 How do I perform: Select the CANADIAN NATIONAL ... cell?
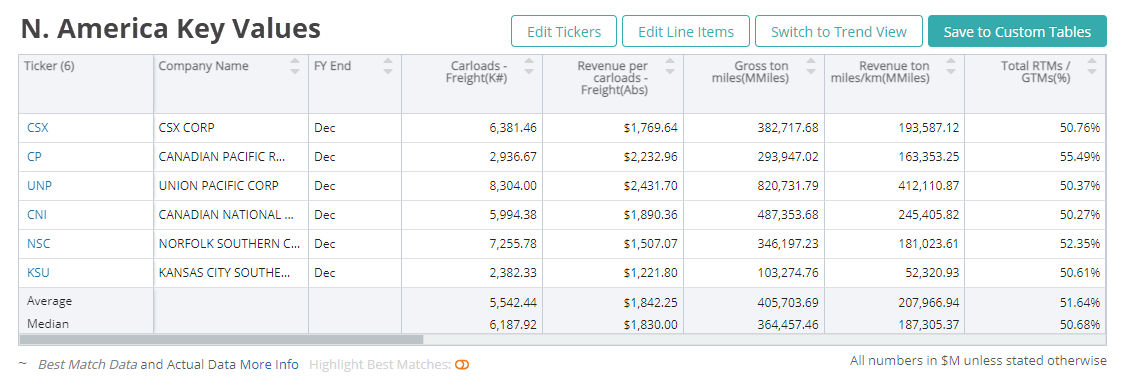[x=231, y=214]
